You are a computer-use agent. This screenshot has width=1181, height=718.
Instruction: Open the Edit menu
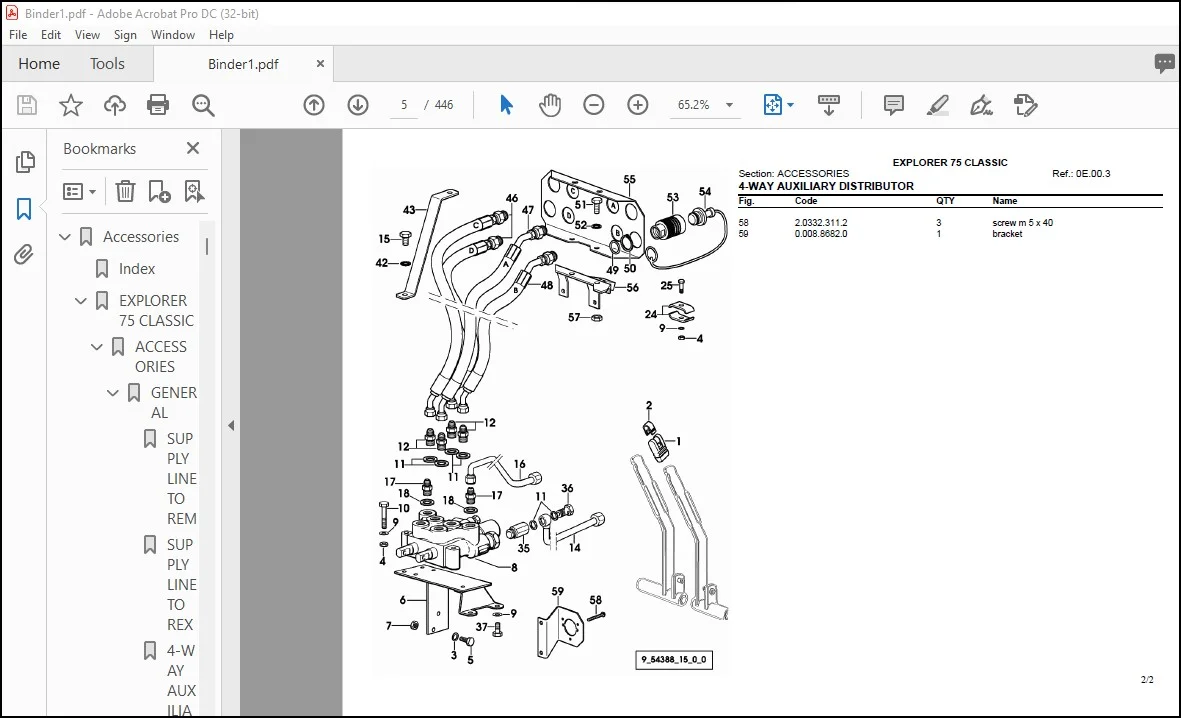(x=50, y=35)
